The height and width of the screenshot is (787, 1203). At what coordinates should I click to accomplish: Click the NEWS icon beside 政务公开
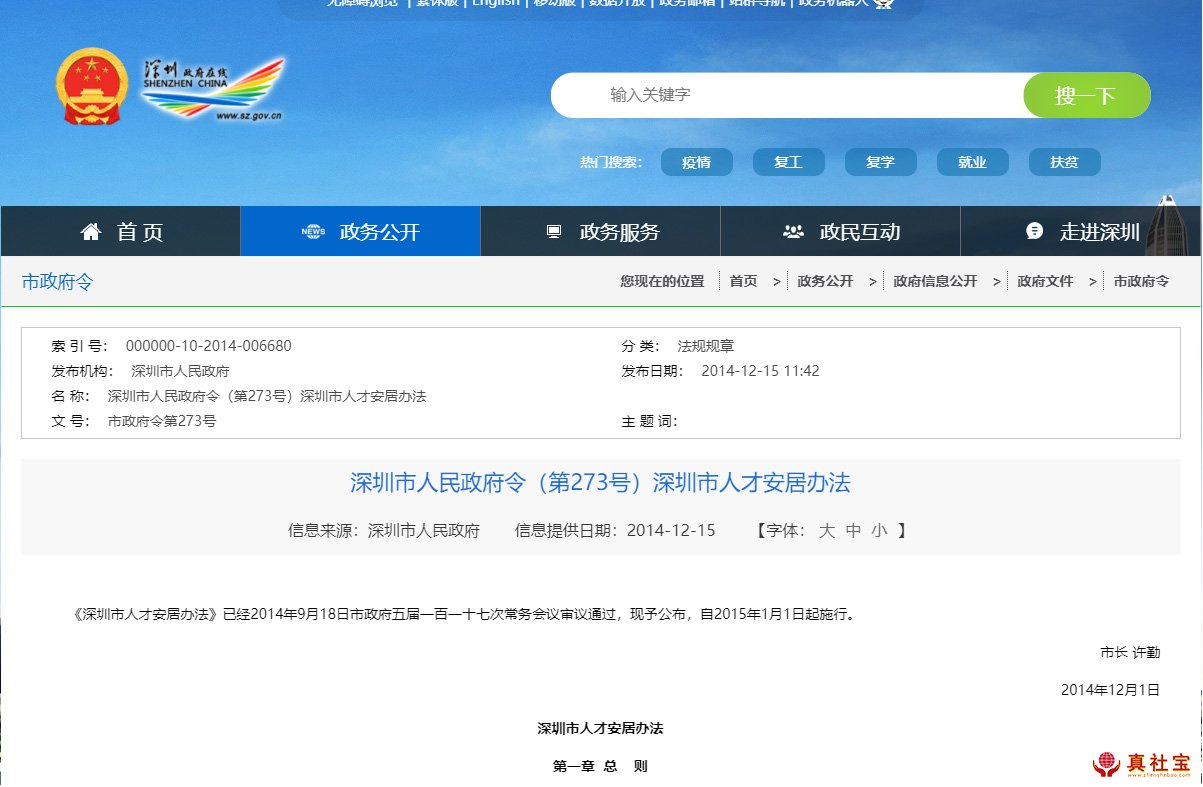(313, 232)
